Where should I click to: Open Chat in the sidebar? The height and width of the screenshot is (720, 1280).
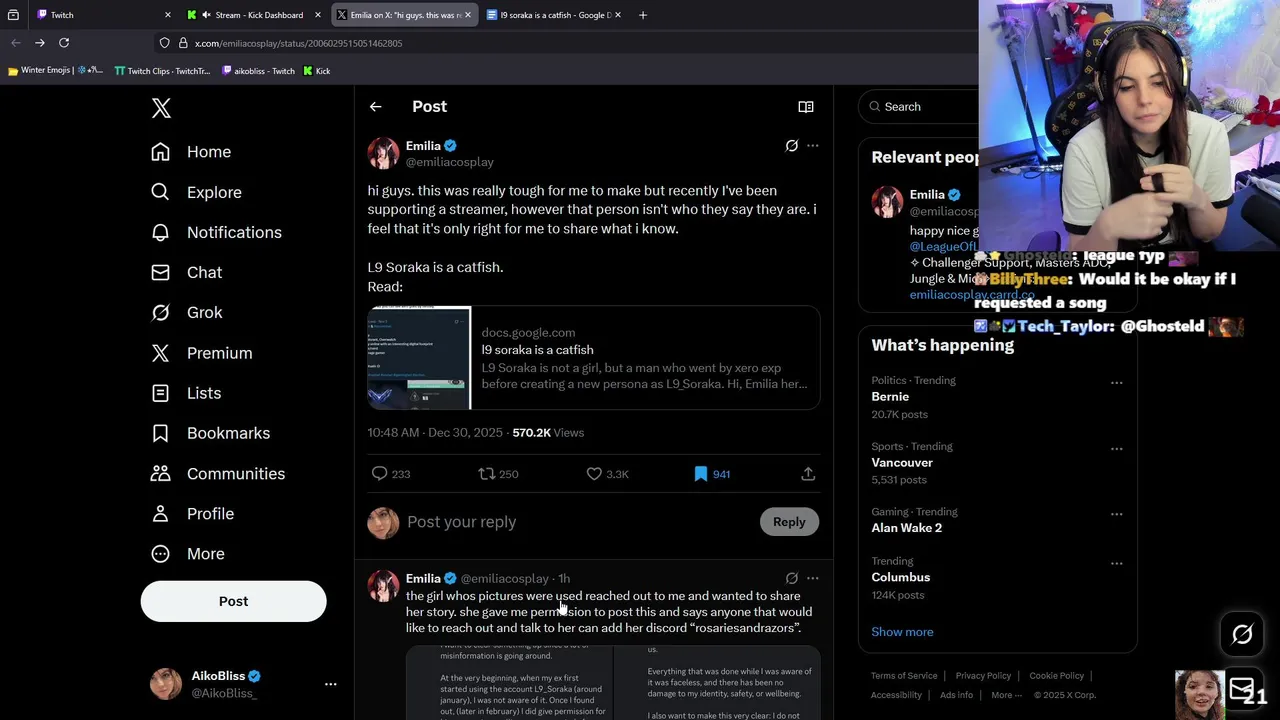pyautogui.click(x=186, y=272)
